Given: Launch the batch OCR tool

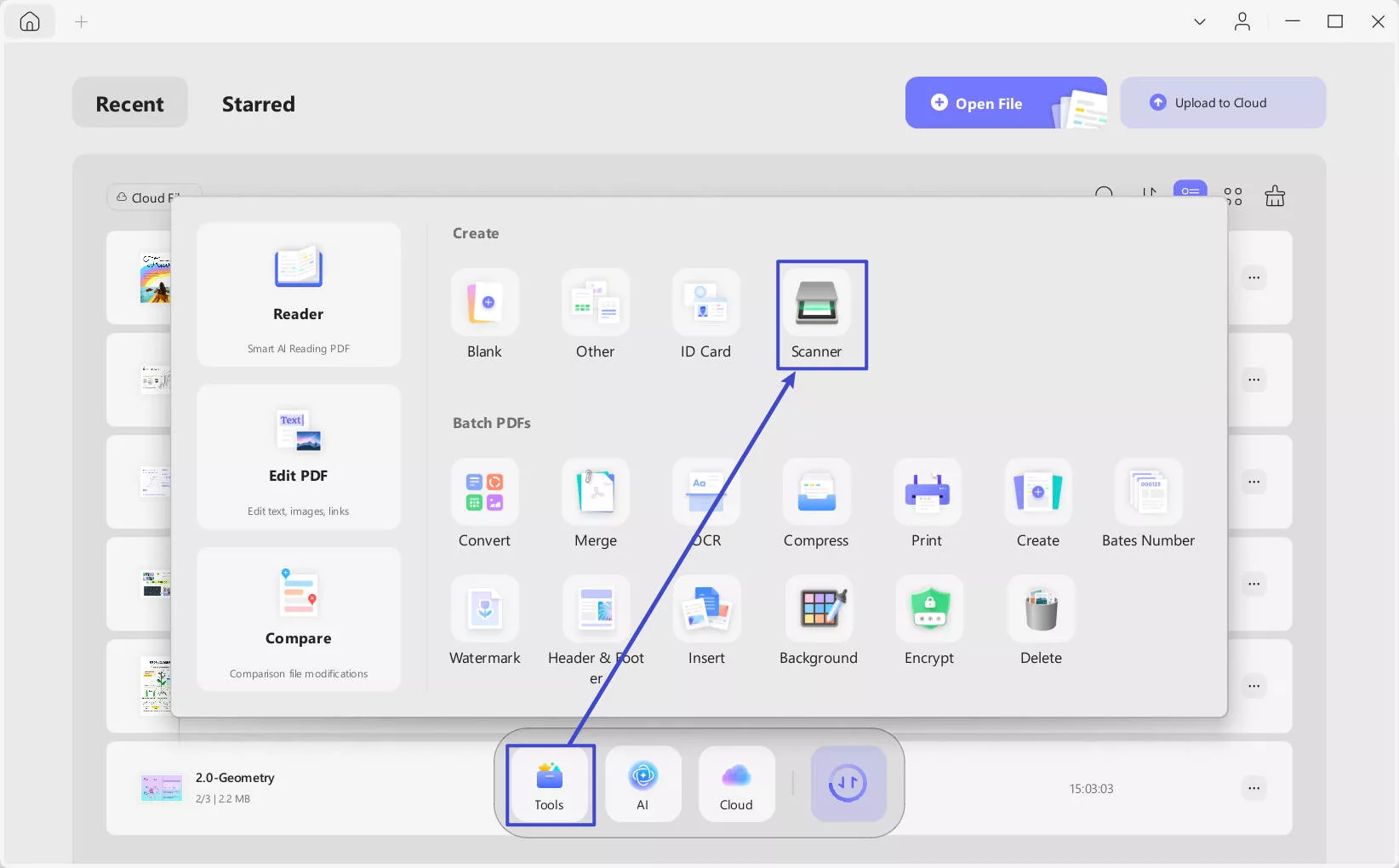Looking at the screenshot, I should [706, 503].
